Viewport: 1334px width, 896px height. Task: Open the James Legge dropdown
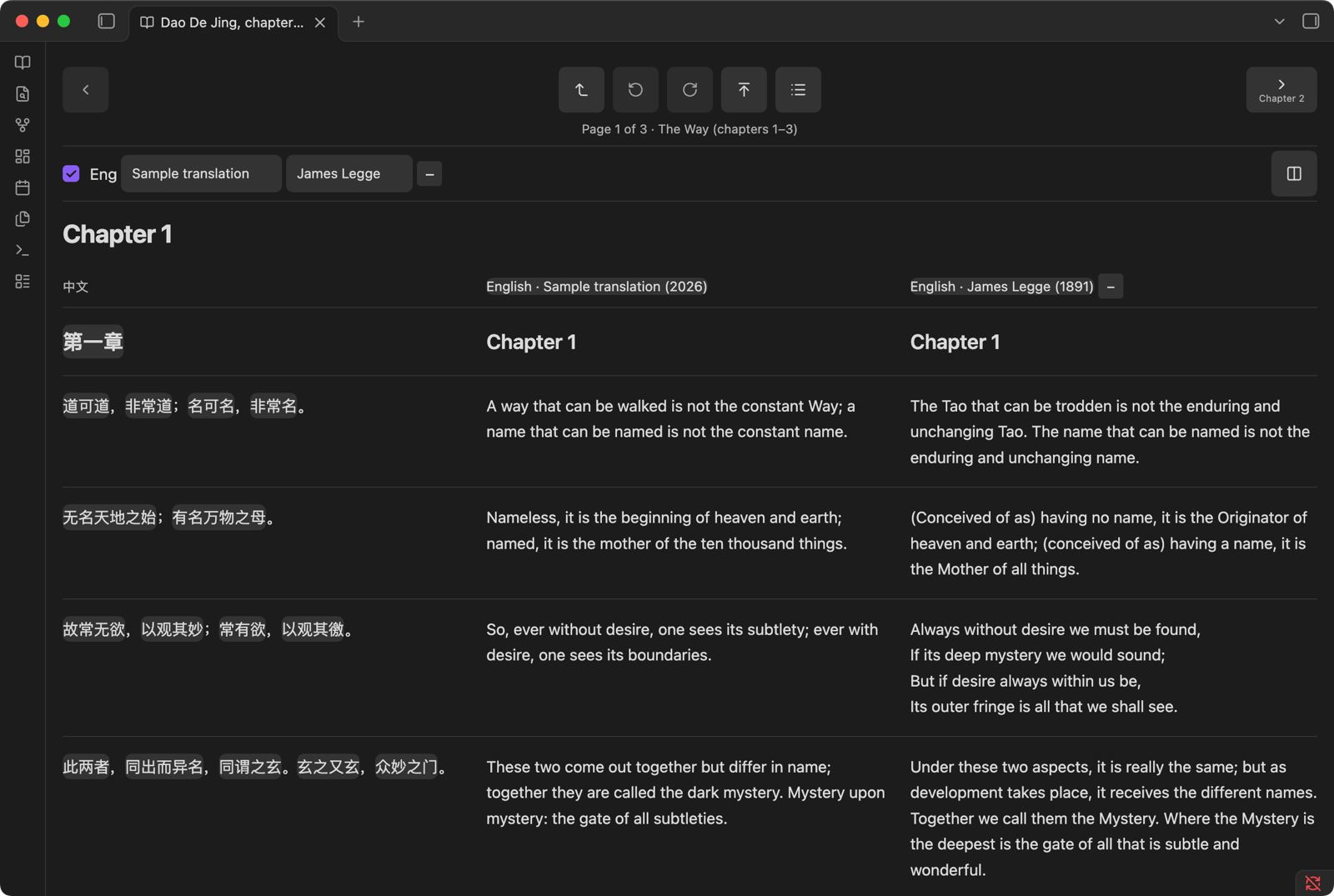[349, 173]
